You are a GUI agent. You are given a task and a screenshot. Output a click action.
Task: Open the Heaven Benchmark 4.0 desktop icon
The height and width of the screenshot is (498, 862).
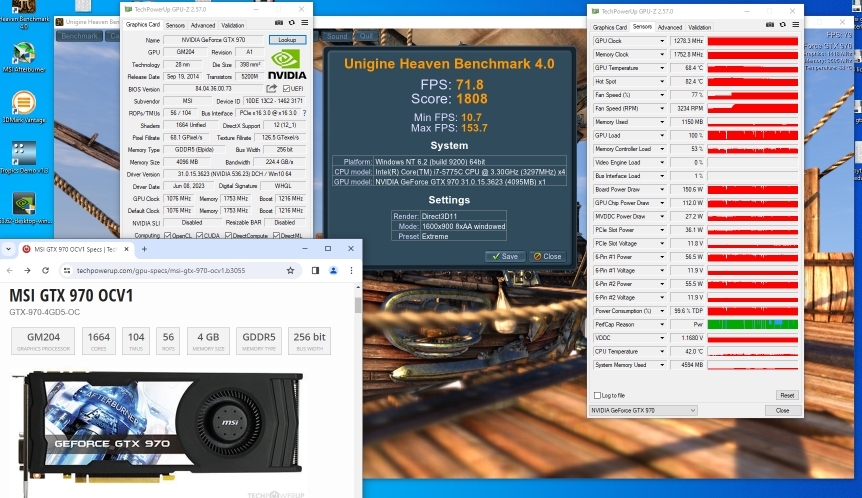(x=24, y=15)
